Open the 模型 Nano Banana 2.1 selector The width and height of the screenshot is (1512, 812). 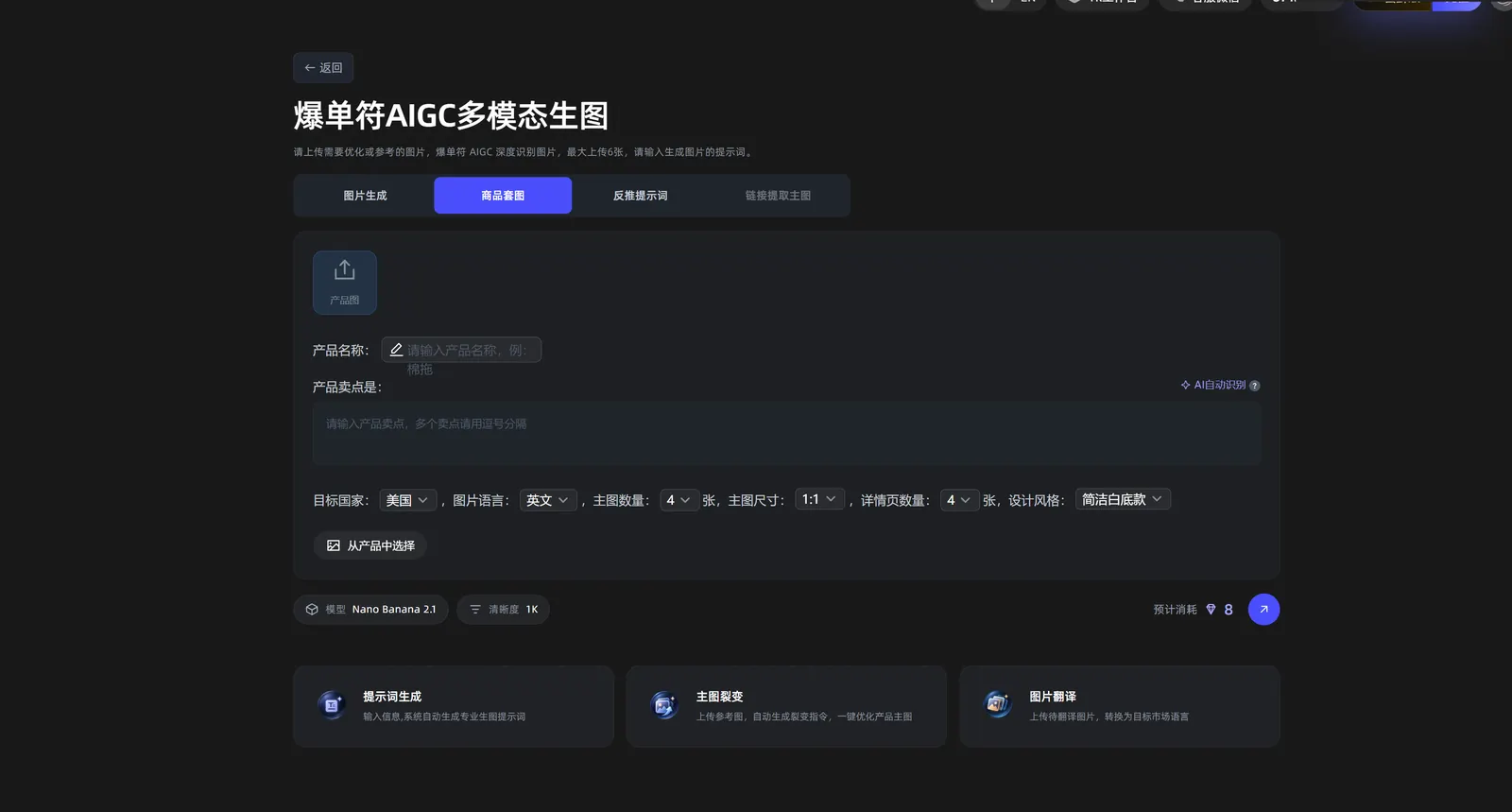tap(370, 610)
